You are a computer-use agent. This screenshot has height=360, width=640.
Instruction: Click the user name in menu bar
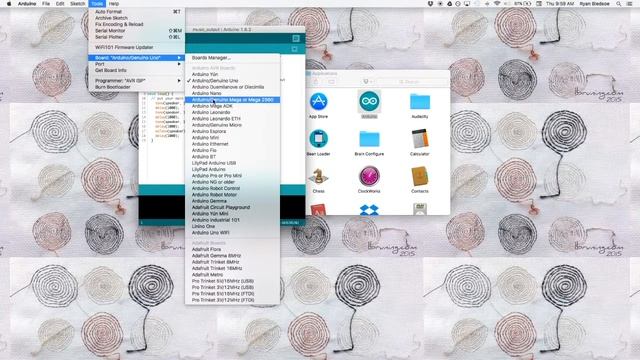coord(594,4)
